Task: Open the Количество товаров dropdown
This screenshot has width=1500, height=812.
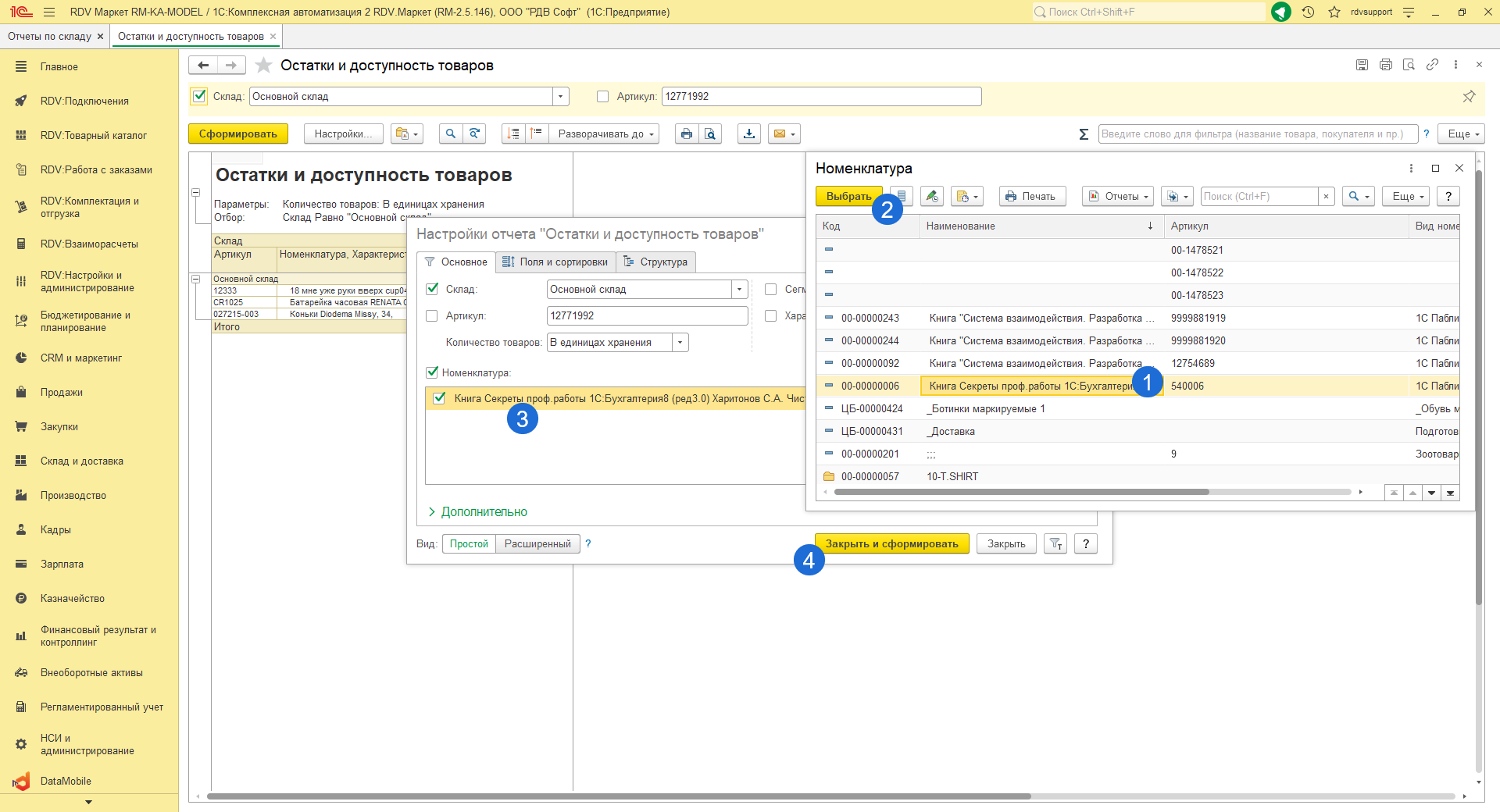Action: click(x=680, y=343)
